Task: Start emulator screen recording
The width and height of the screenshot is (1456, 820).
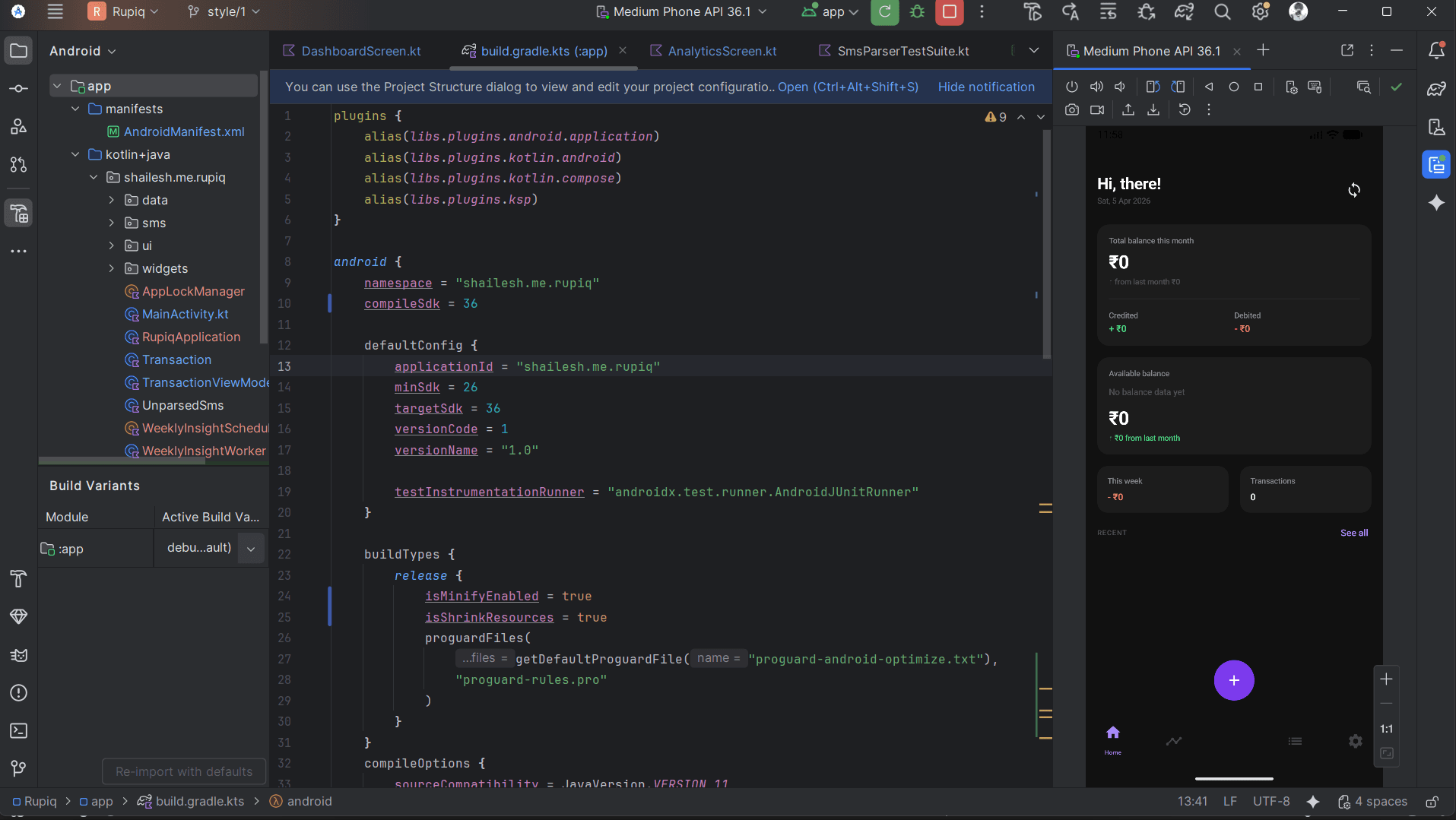Action: [1097, 109]
